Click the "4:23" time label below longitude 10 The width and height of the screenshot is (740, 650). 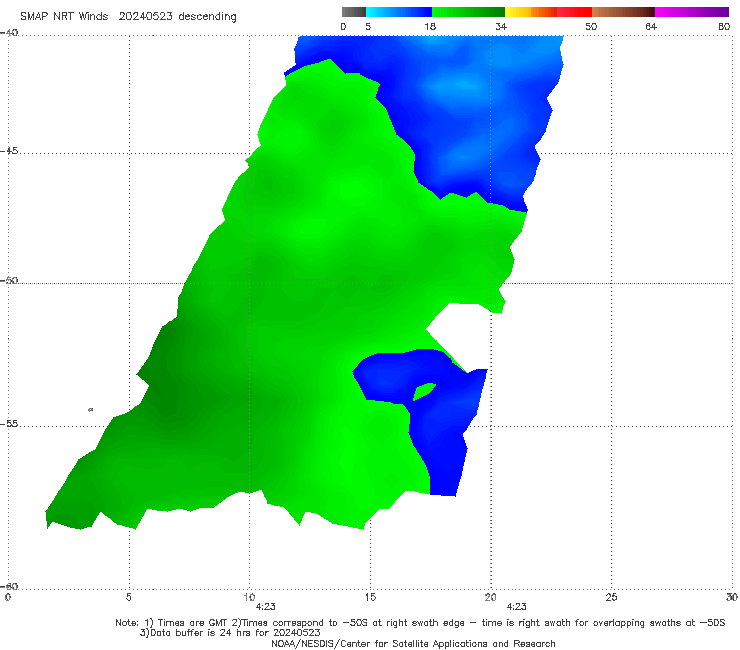click(x=265, y=607)
